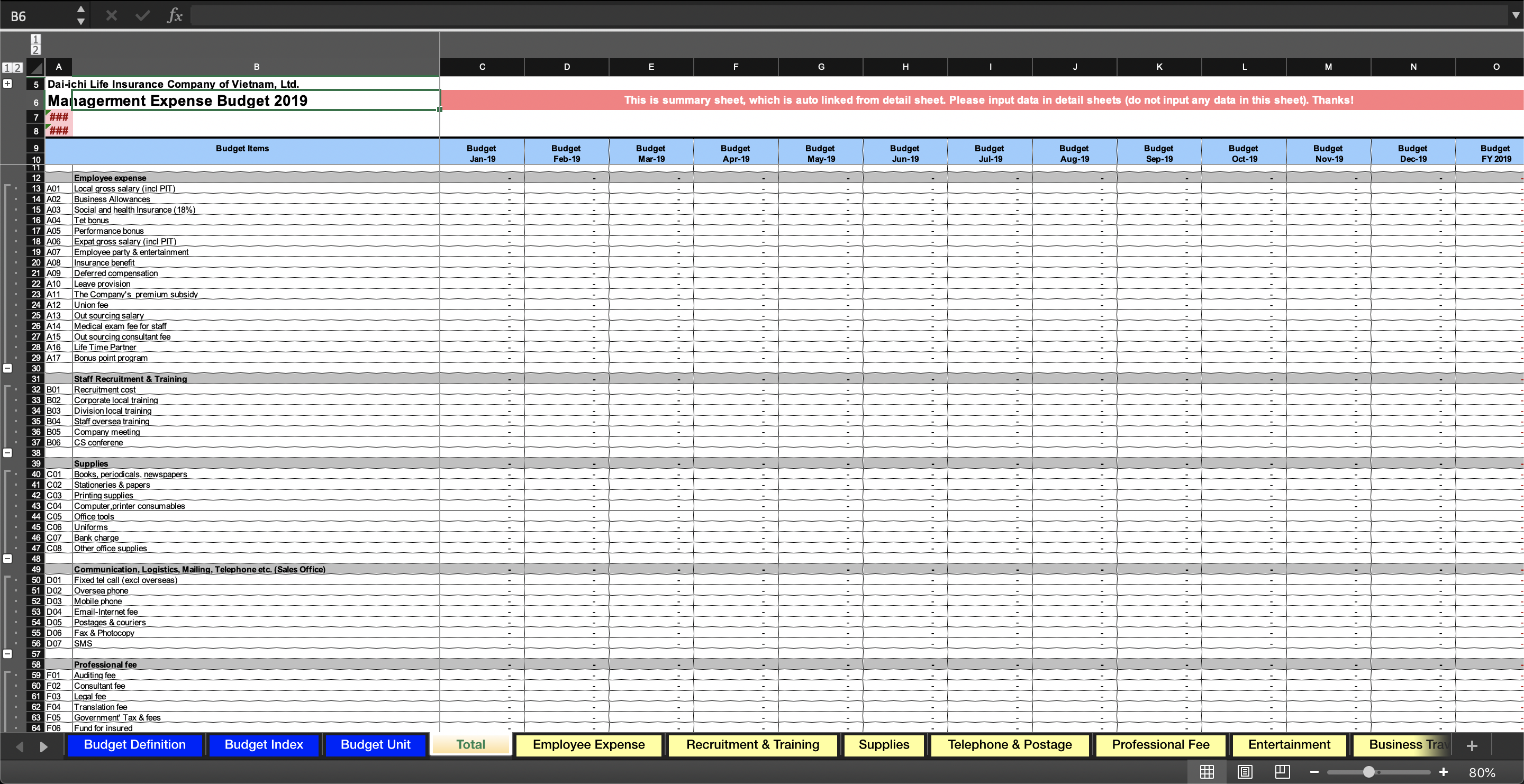Open Telephone & Postage sheet tab
The height and width of the screenshot is (784, 1524).
tap(1010, 745)
